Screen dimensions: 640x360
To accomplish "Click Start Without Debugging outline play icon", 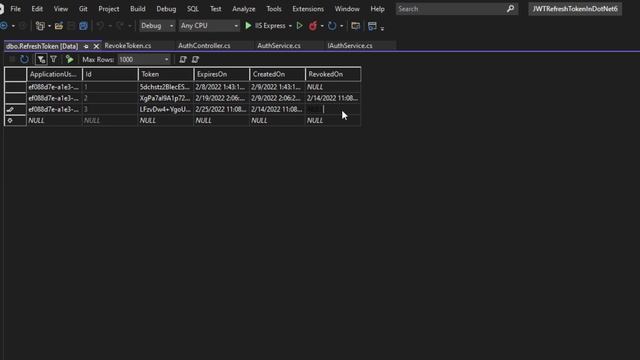I will (x=300, y=26).
